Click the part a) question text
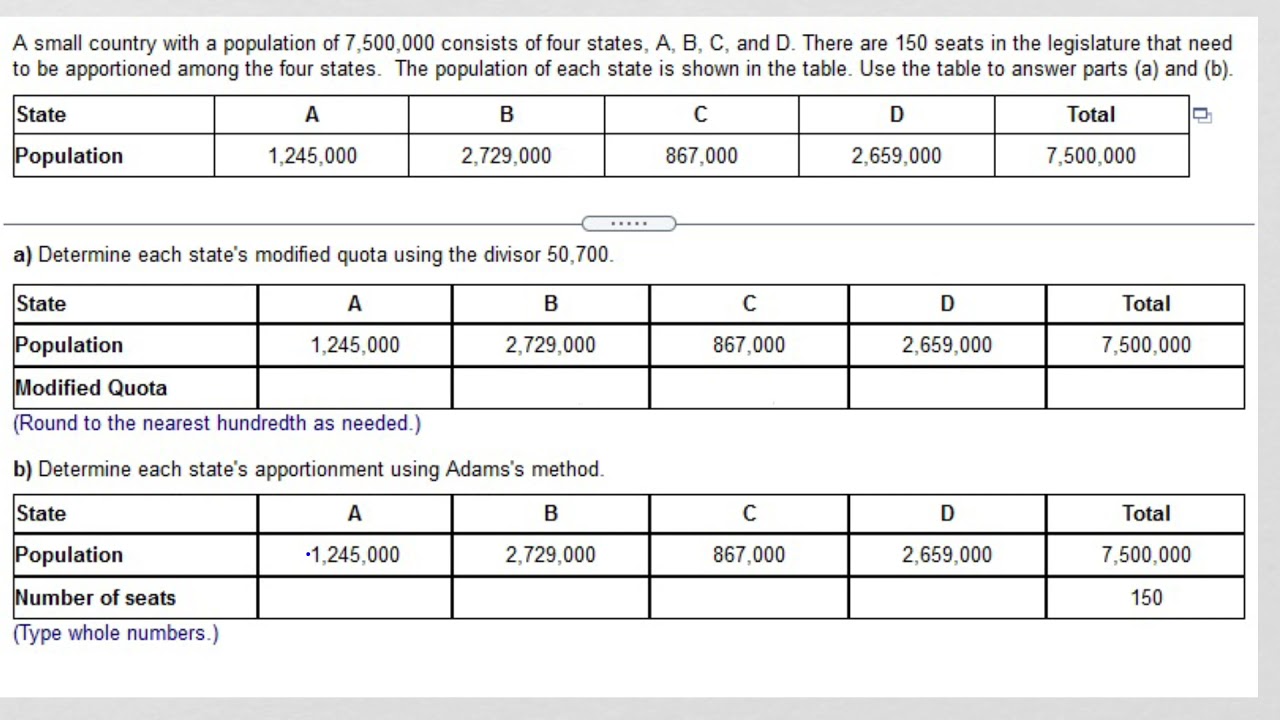 pyautogui.click(x=313, y=255)
